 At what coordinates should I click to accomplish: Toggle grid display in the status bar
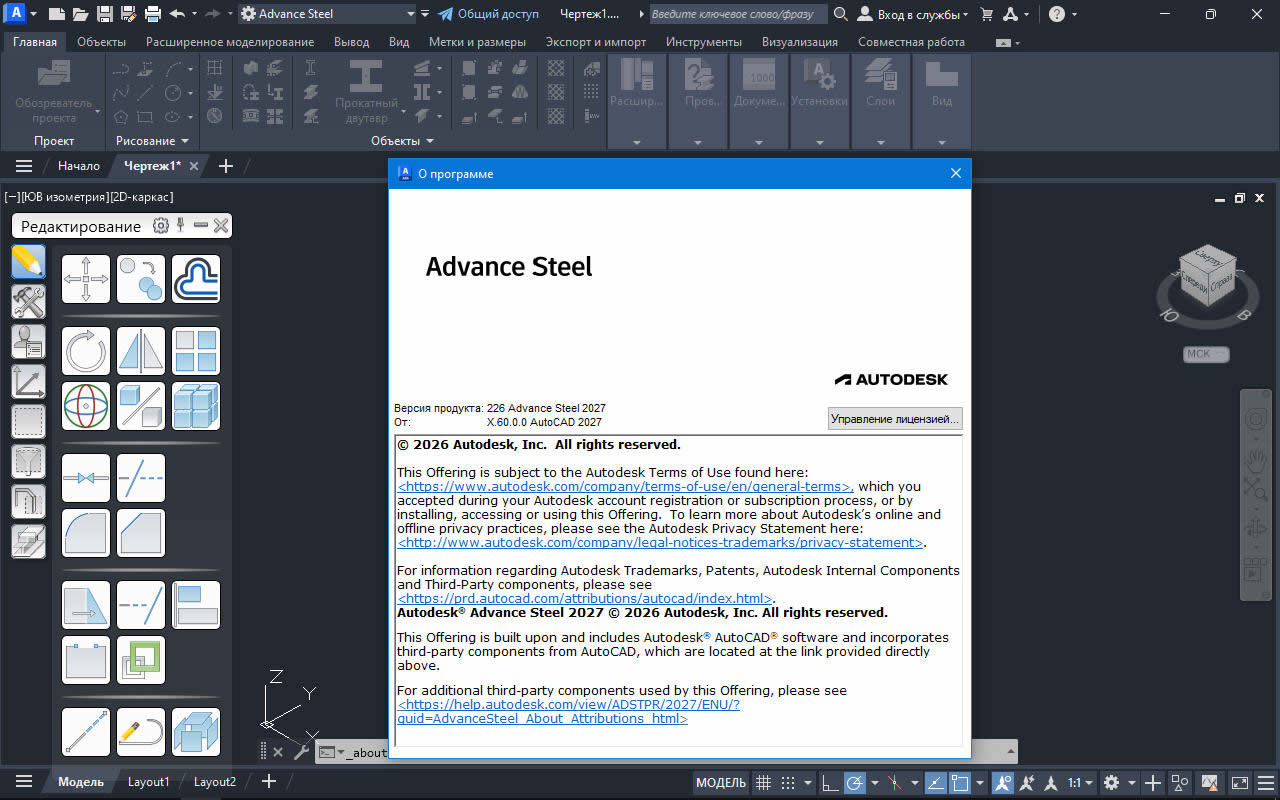(763, 782)
